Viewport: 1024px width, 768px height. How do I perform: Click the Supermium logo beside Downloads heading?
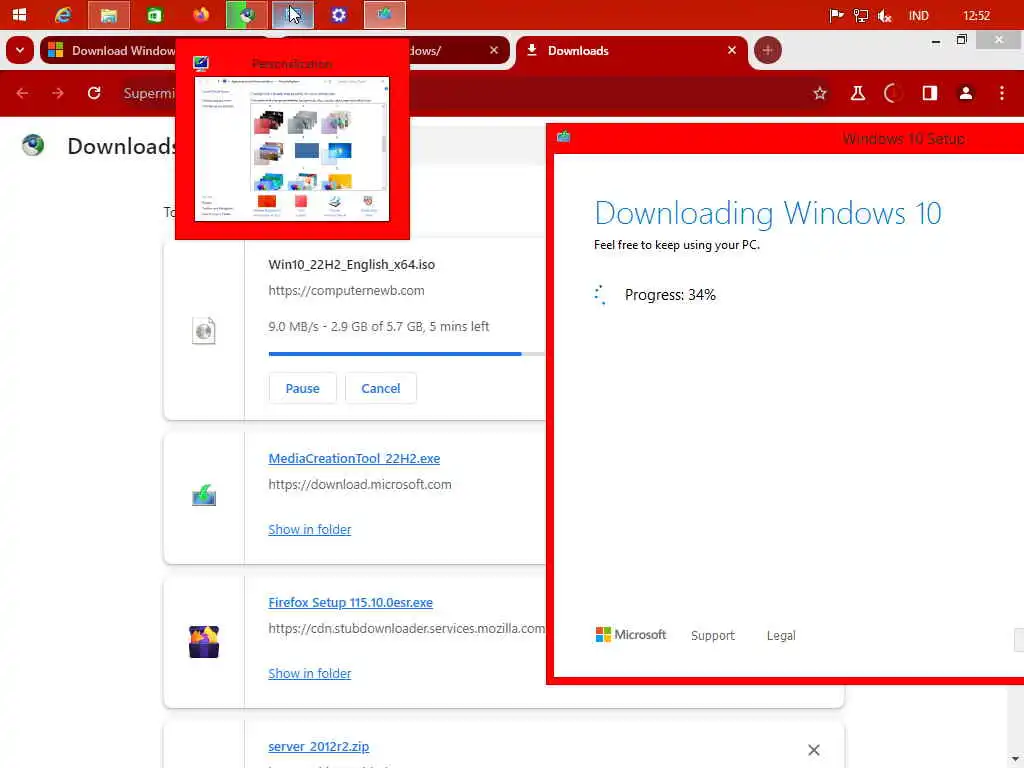(33, 145)
